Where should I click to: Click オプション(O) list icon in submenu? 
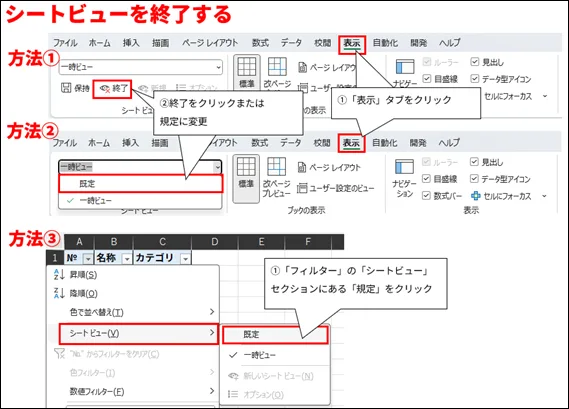coord(233,394)
